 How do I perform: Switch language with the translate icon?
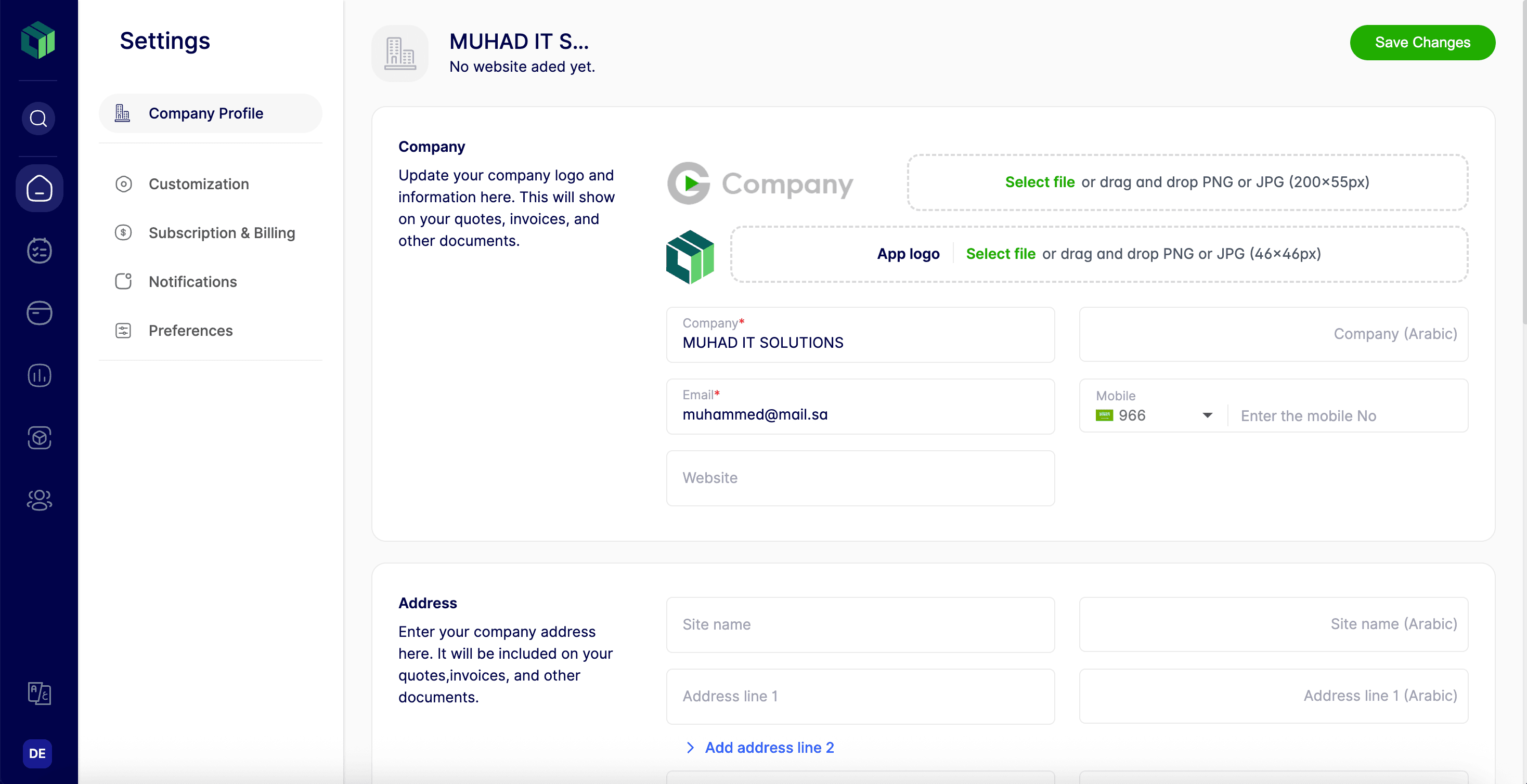click(x=39, y=694)
